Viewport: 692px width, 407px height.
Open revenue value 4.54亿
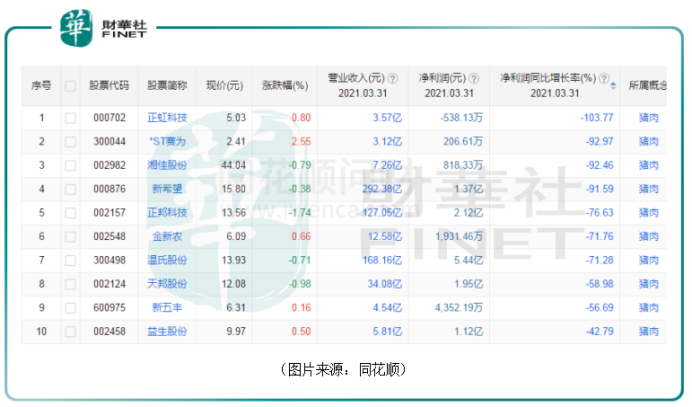coord(387,308)
